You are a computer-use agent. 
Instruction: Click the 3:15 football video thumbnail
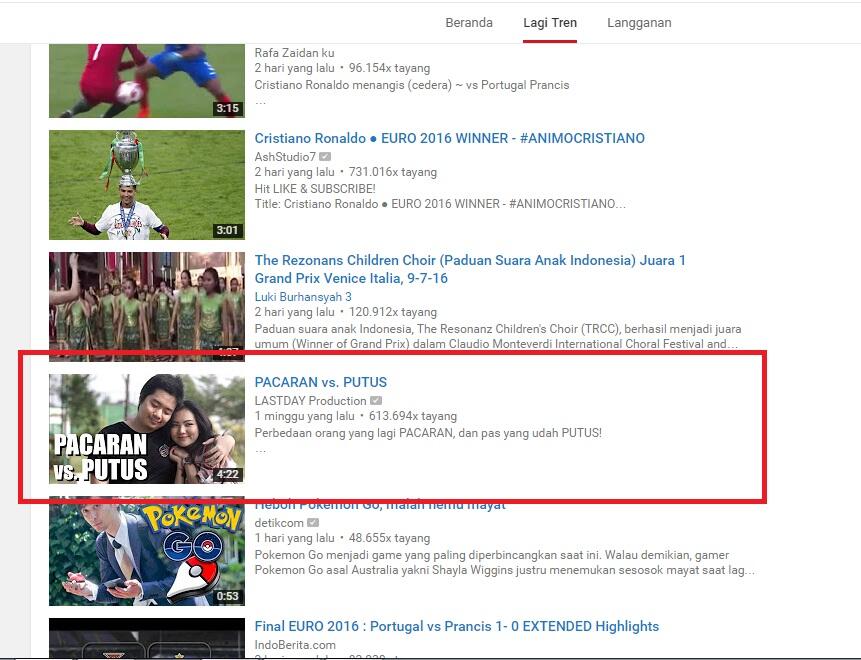tap(147, 81)
